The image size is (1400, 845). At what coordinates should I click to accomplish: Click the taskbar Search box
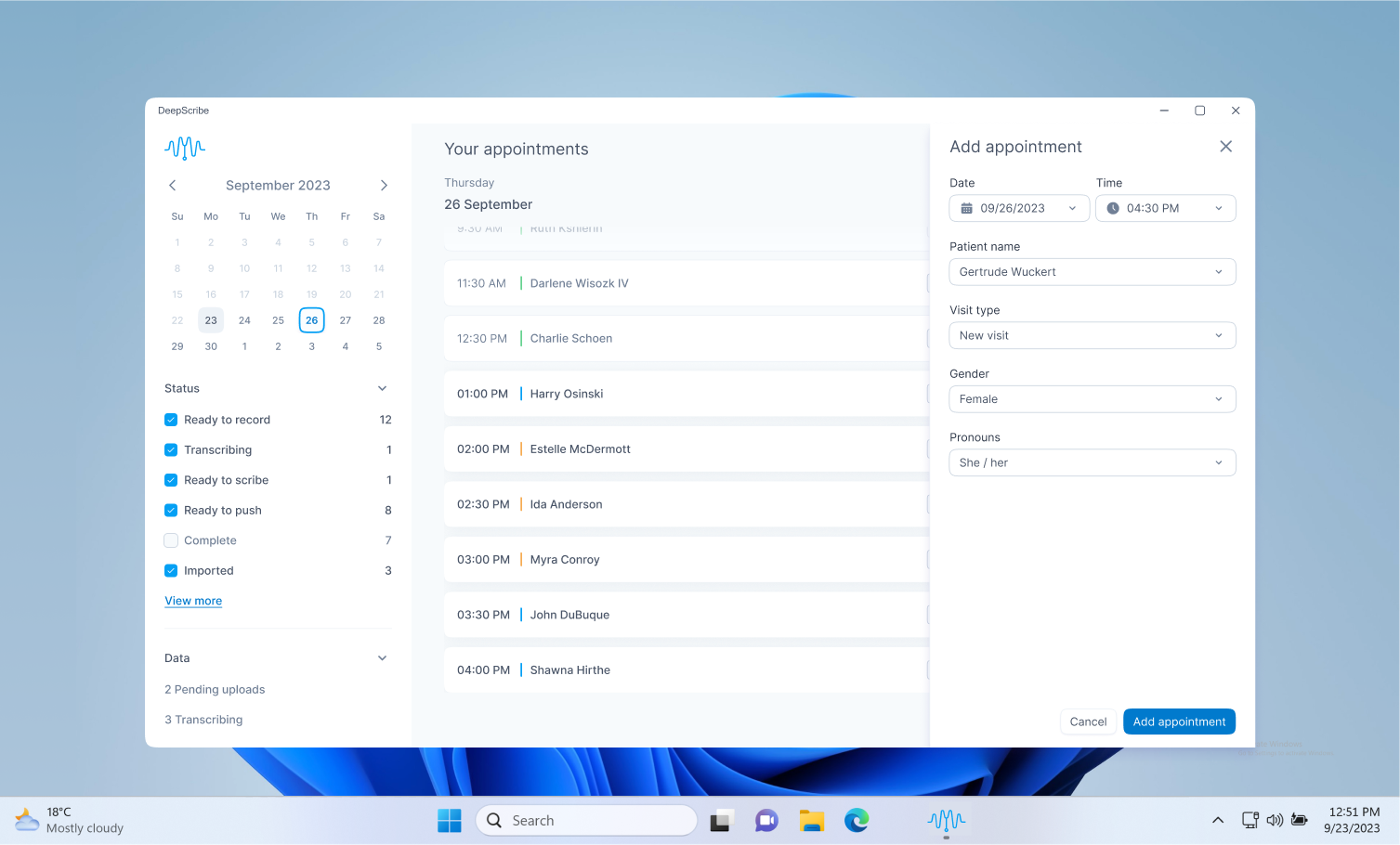586,821
